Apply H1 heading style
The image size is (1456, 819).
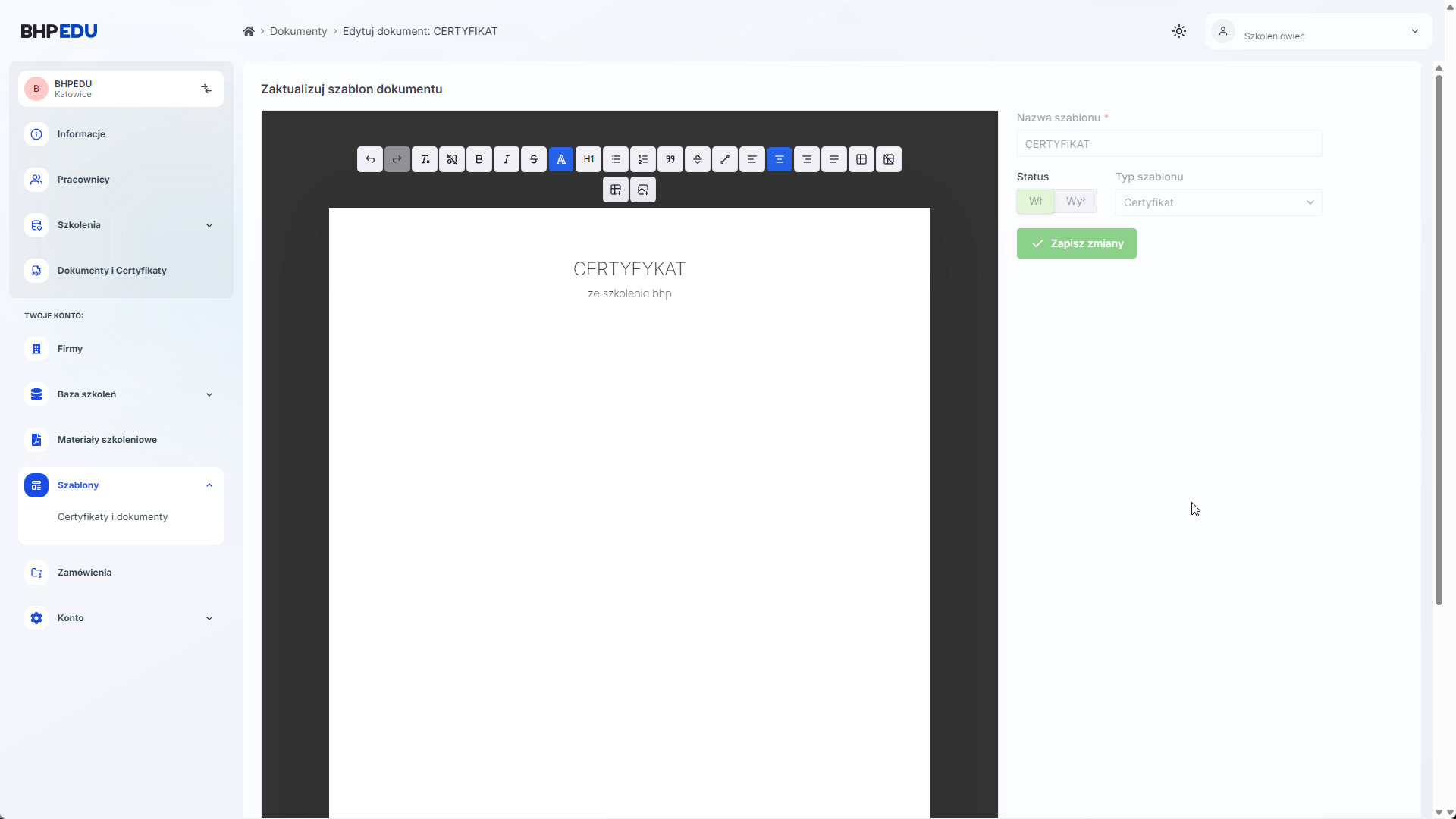pos(588,159)
